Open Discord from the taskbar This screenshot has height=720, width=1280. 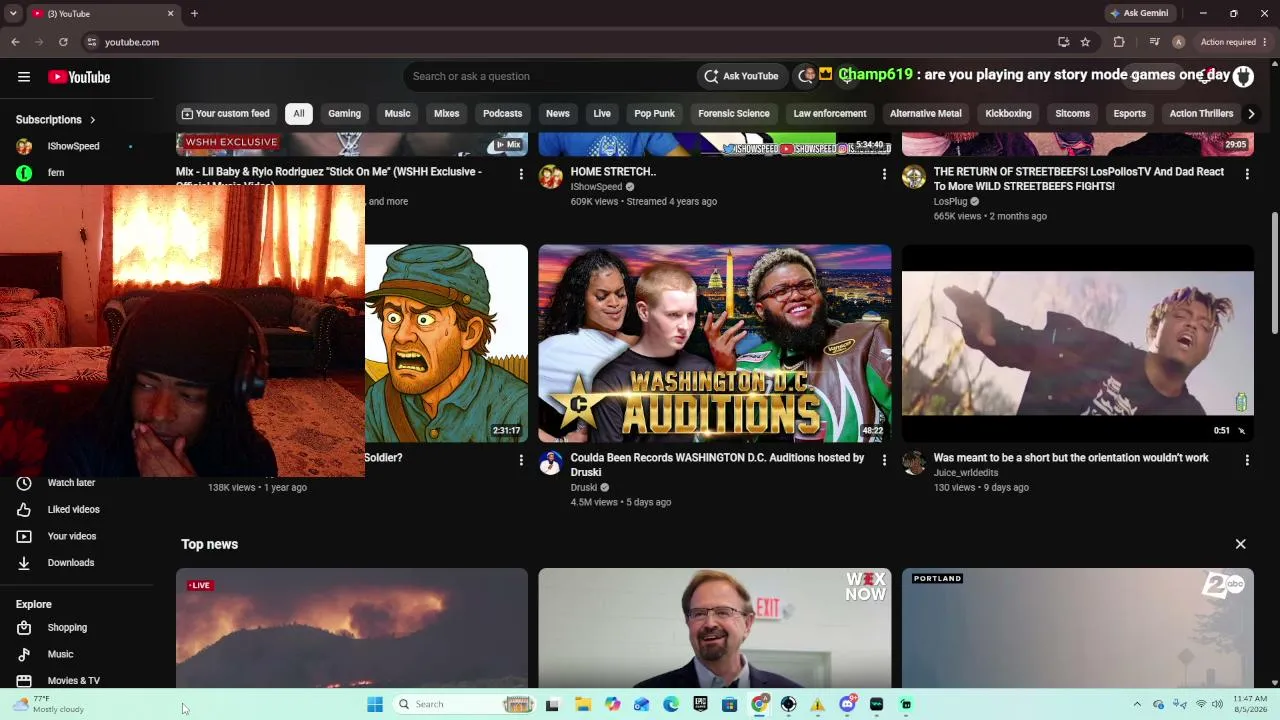pyautogui.click(x=848, y=705)
